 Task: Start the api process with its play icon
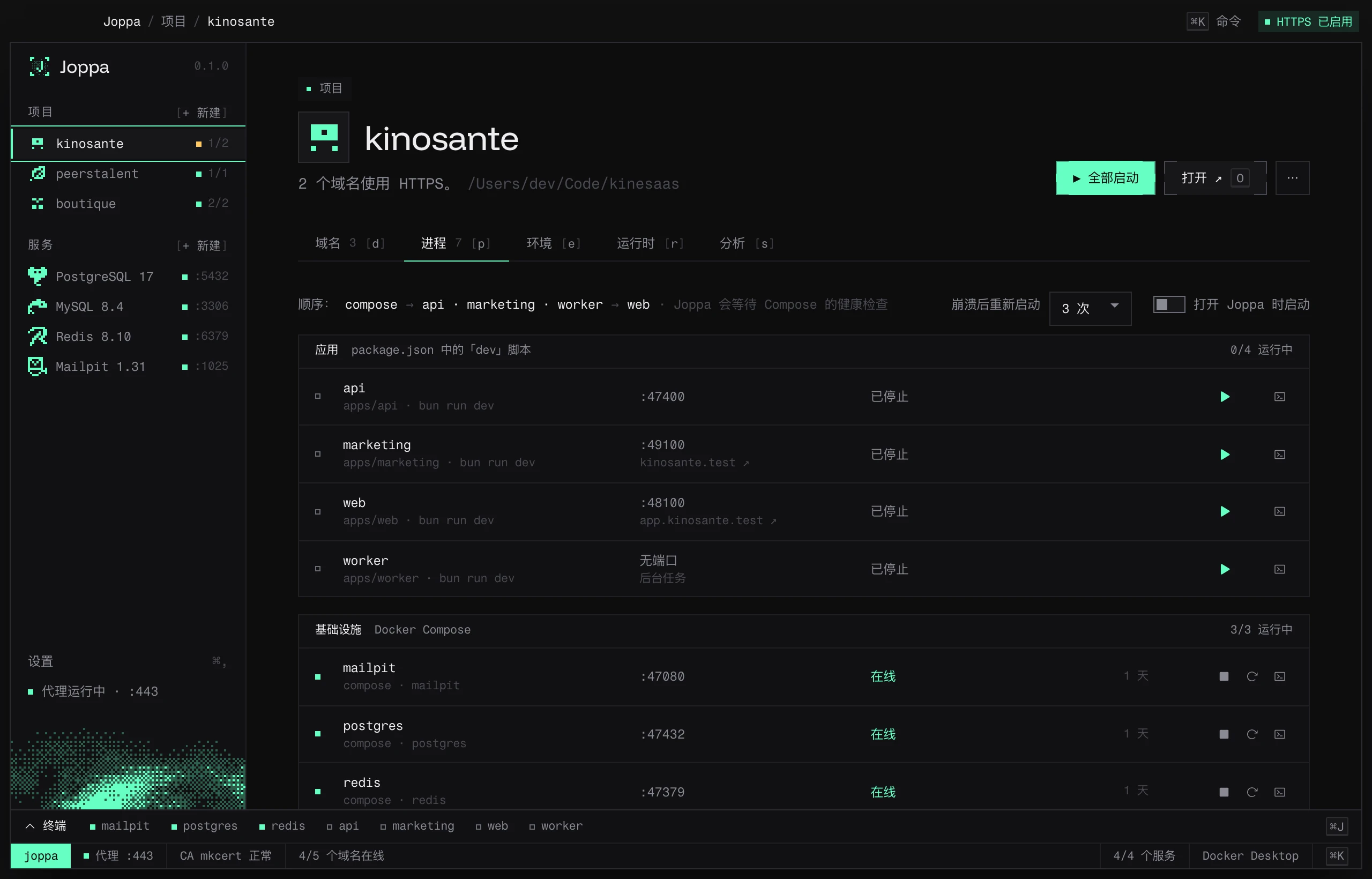tap(1225, 397)
